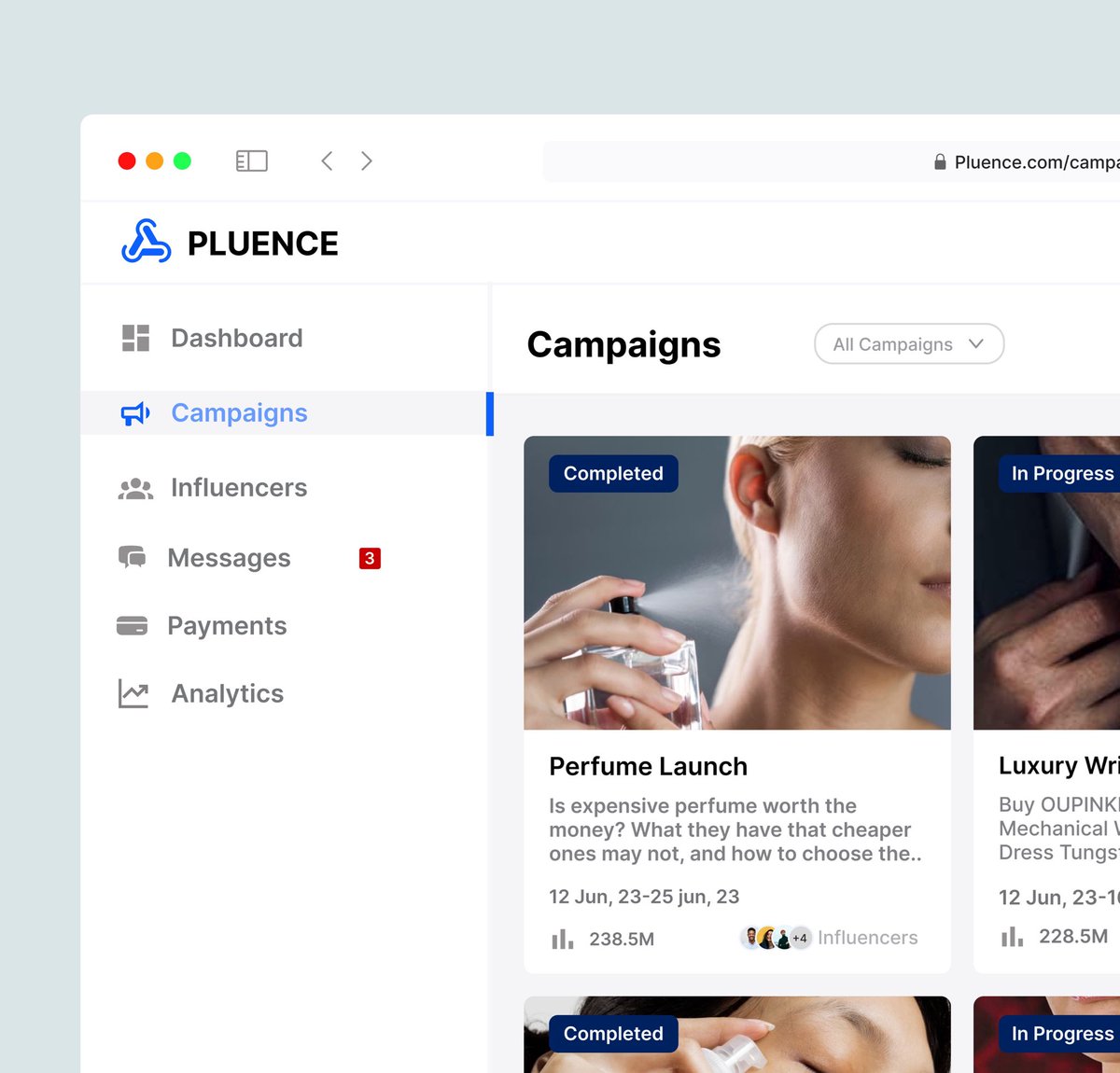Click the red 3 messages badge

pos(370,558)
